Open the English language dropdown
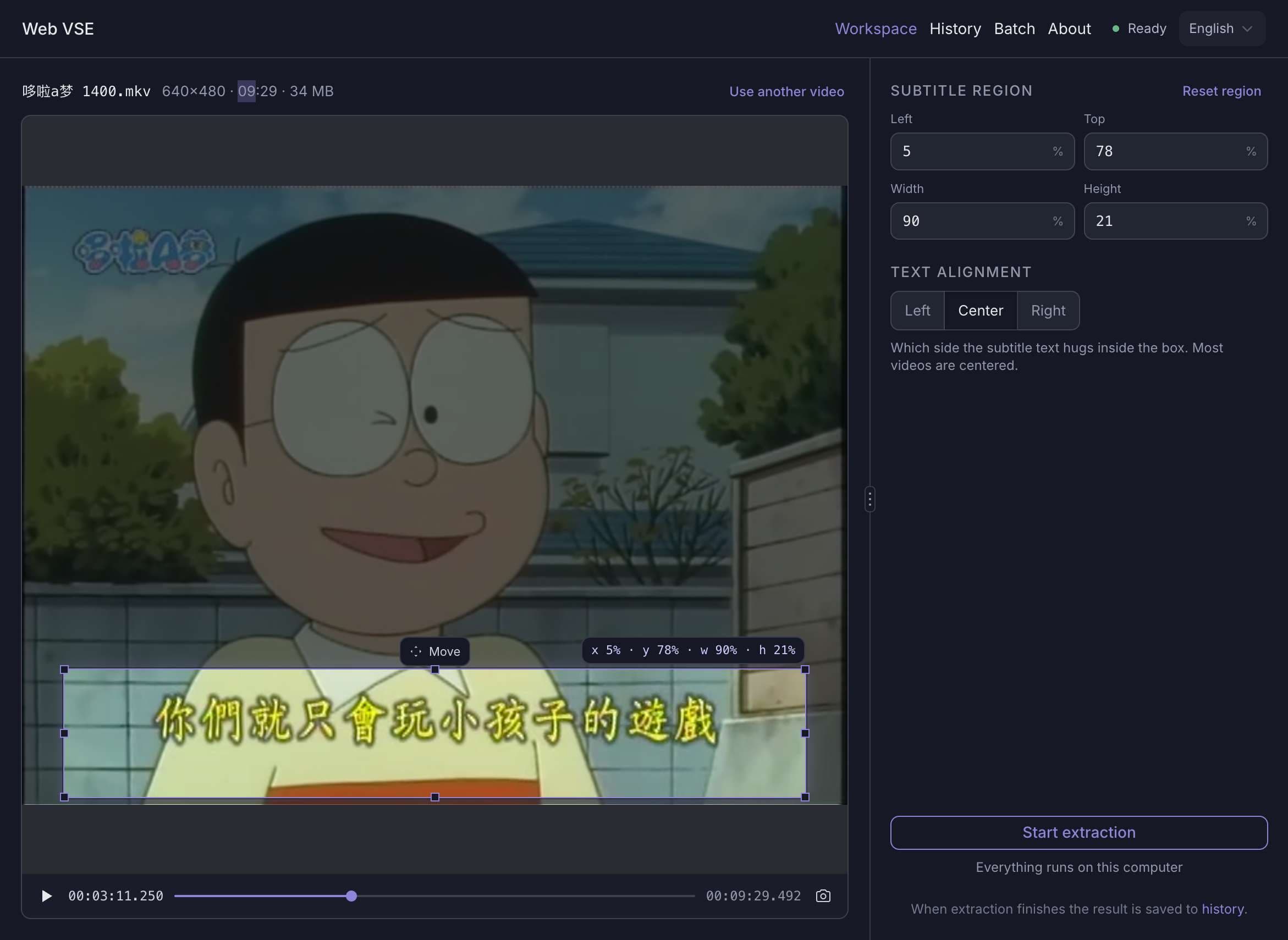The height and width of the screenshot is (940, 1288). tap(1222, 29)
